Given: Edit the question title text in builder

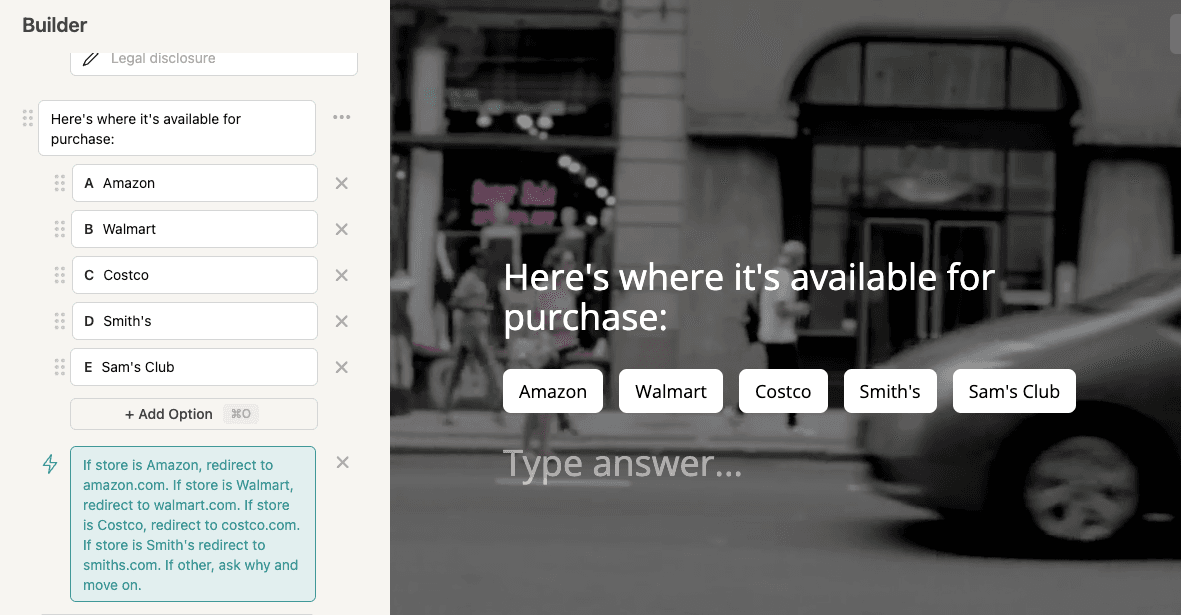Looking at the screenshot, I should [177, 128].
